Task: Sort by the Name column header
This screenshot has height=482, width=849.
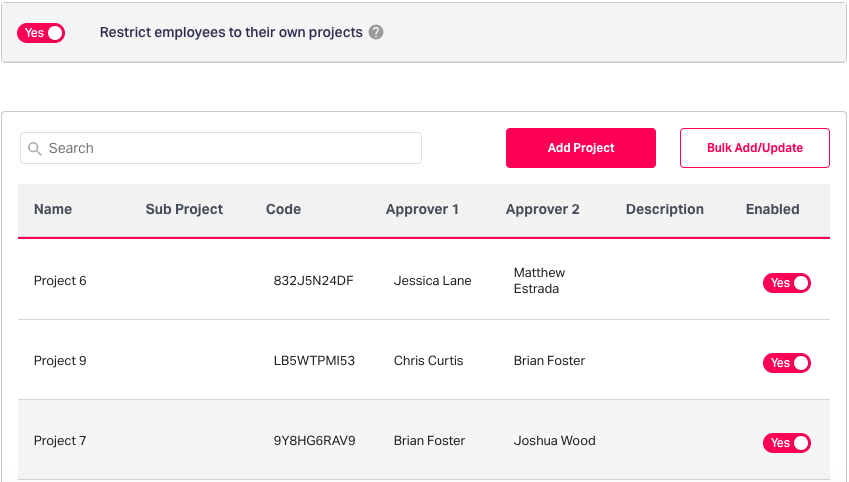Action: pos(53,210)
